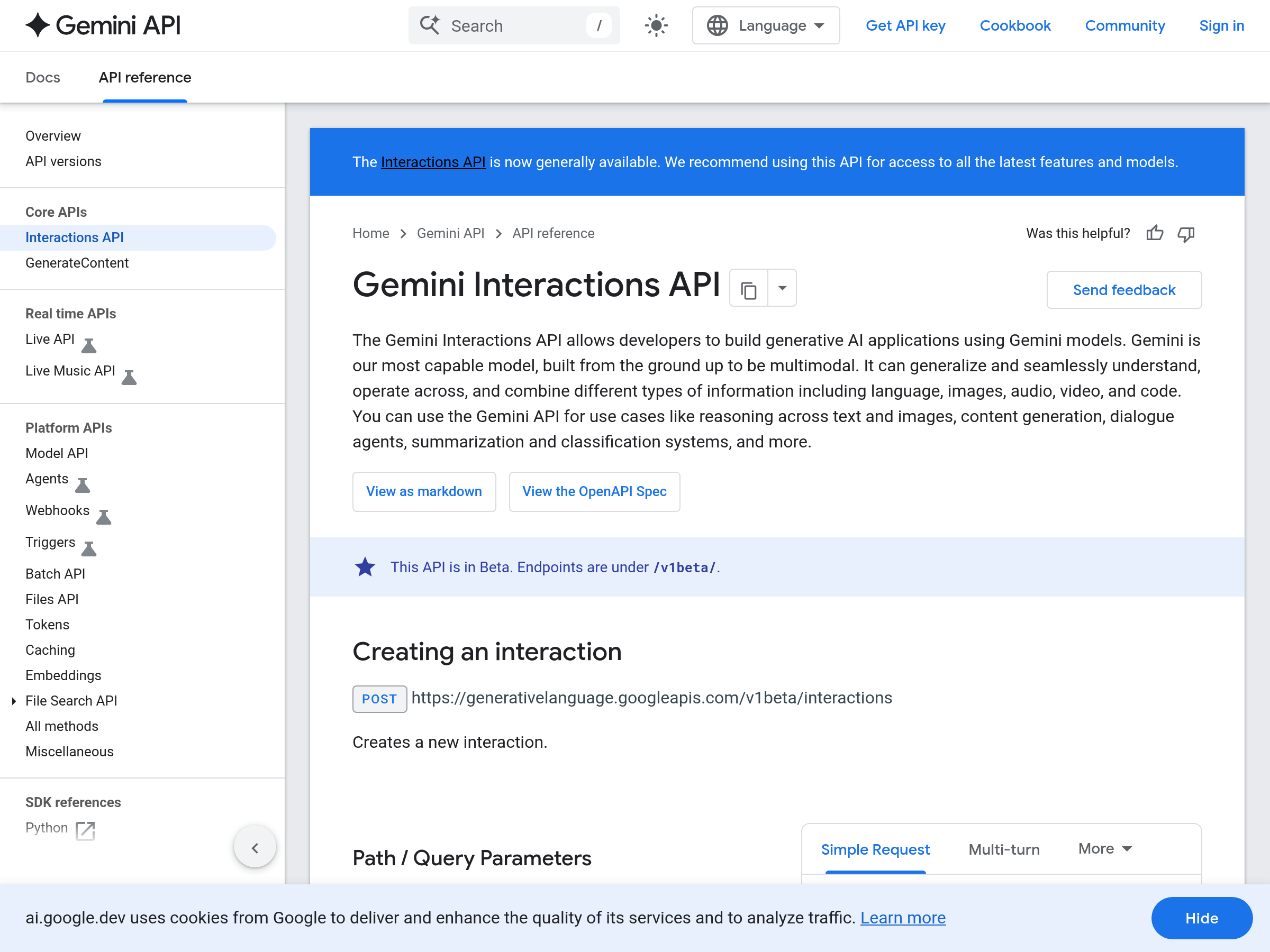Open Overview in the sidebar

point(53,136)
